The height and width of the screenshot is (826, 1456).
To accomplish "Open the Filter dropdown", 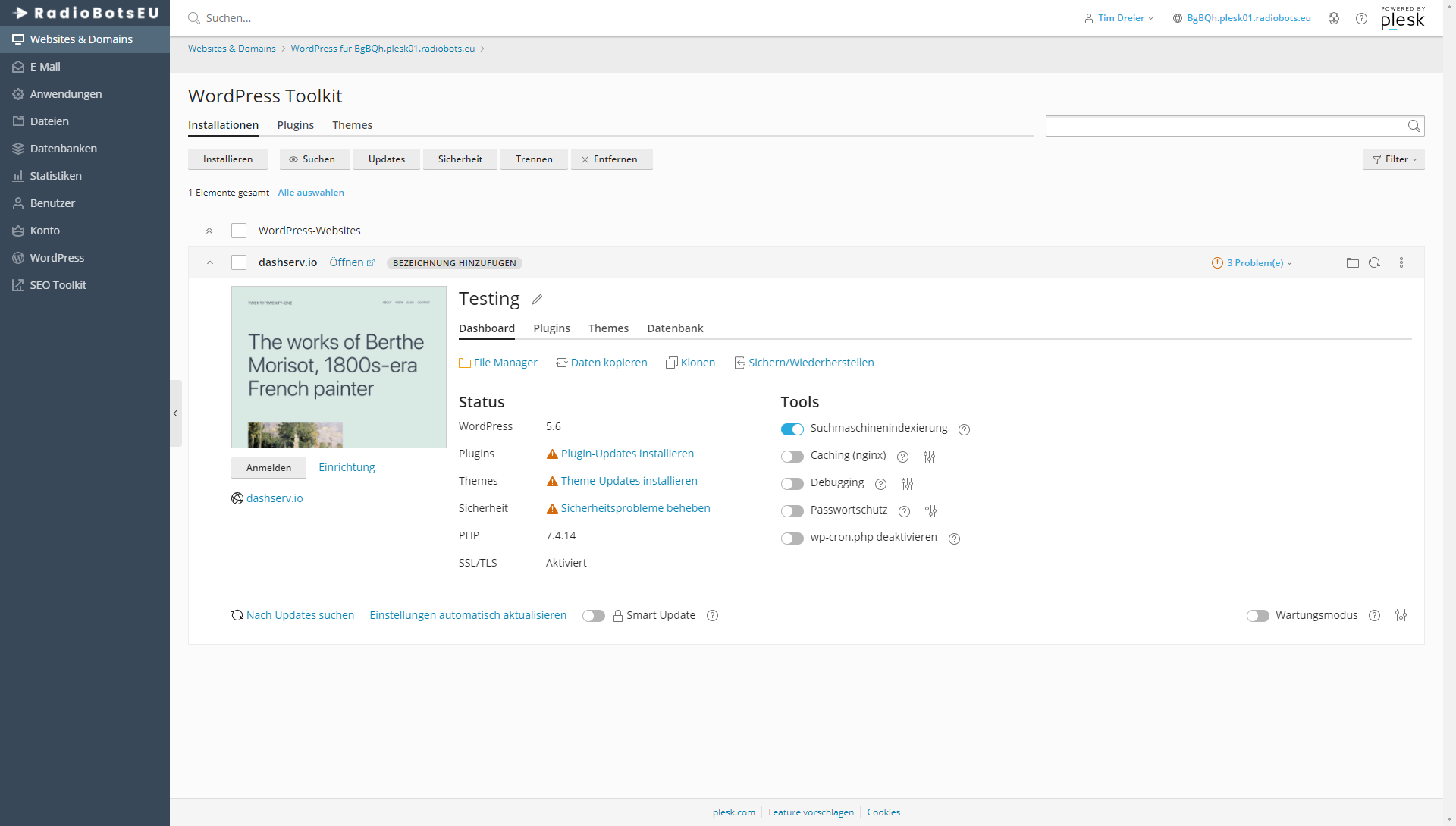I will click(1393, 159).
